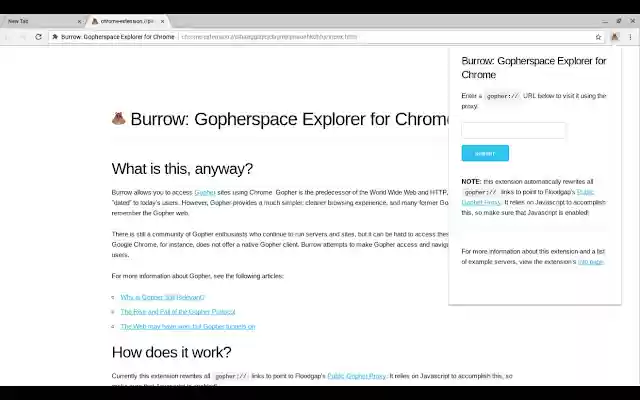
Task: Click 'How does it work?' heading
Action: coord(171,352)
